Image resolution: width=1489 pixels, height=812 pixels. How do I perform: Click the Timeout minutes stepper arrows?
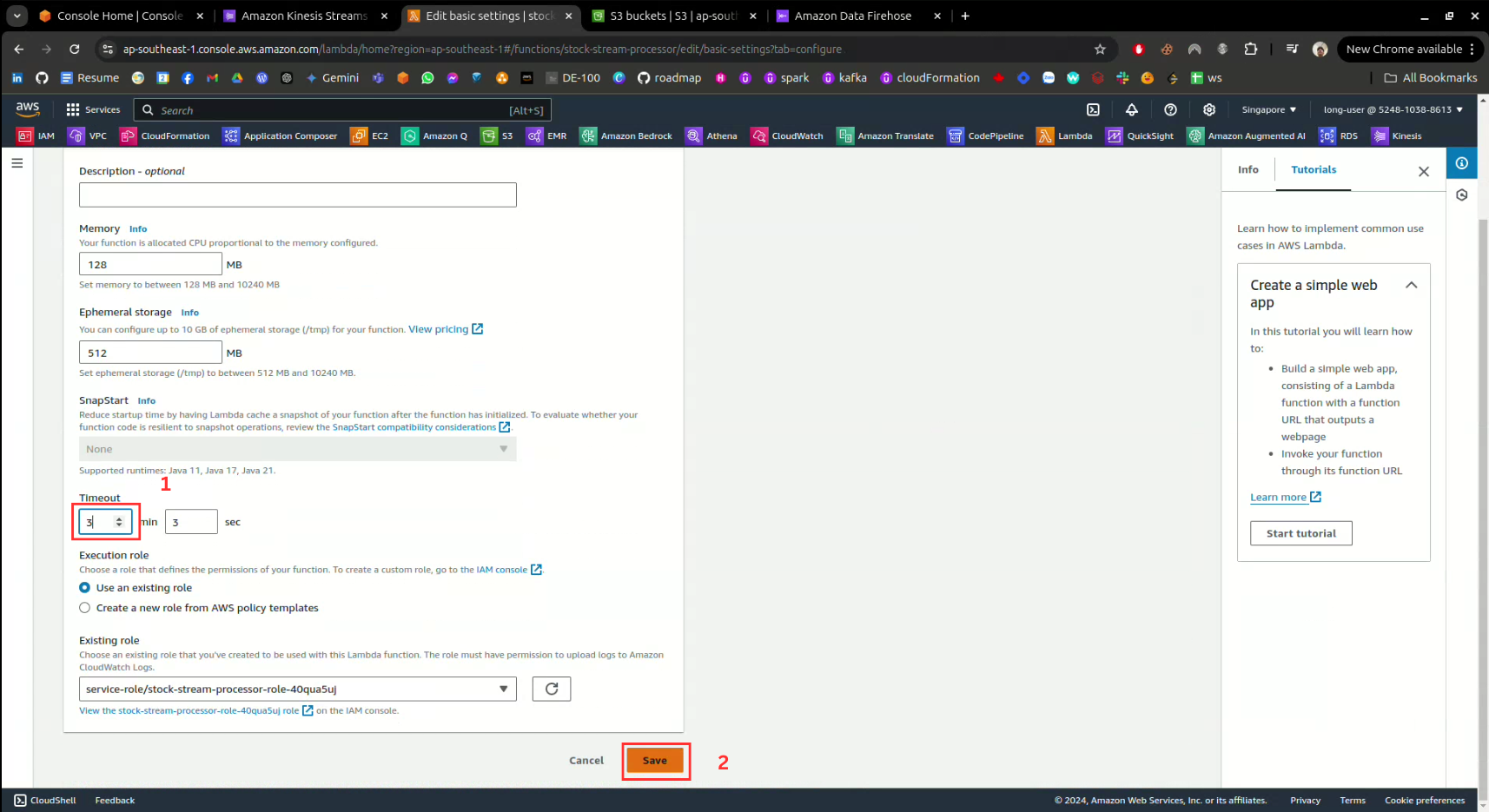pos(119,522)
